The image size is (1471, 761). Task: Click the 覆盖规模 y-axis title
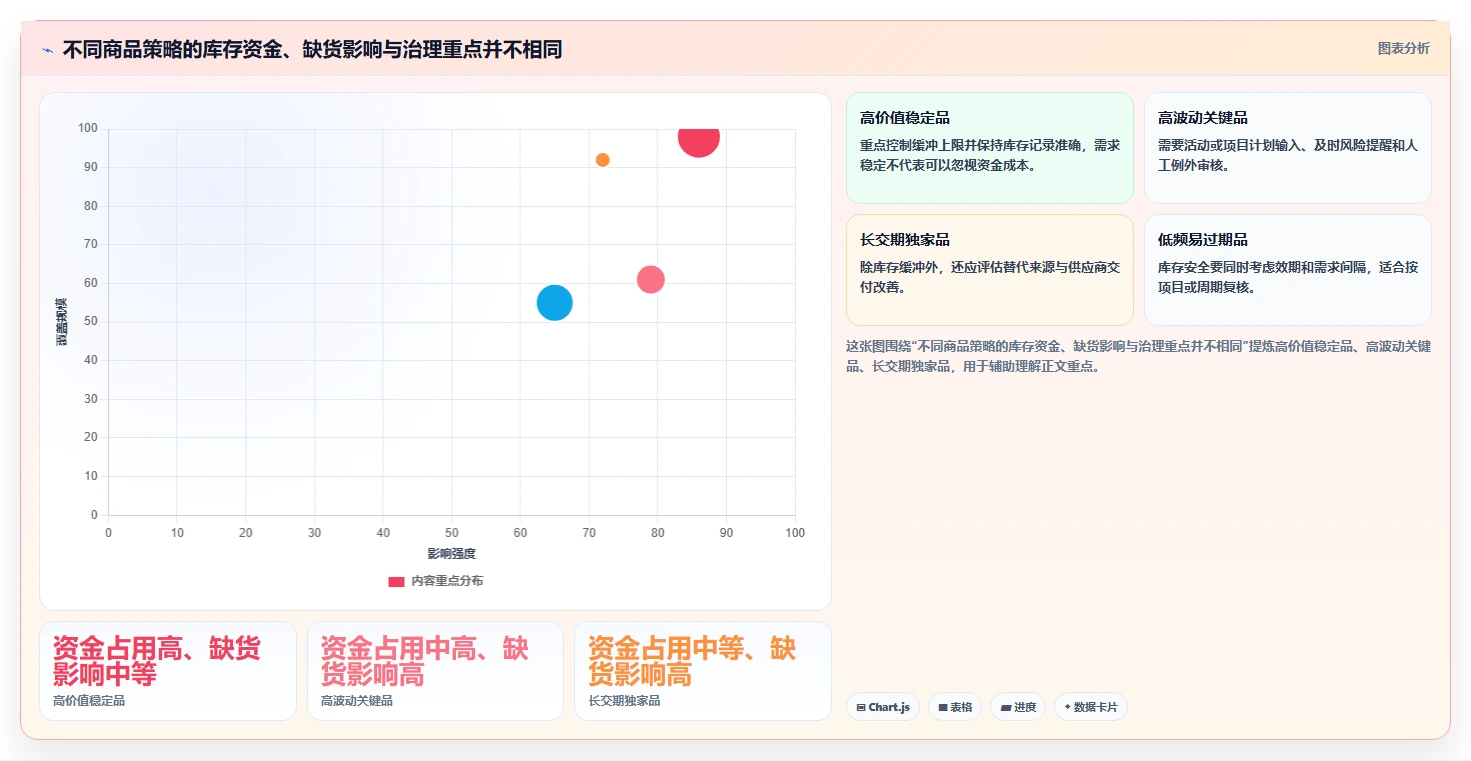point(61,322)
